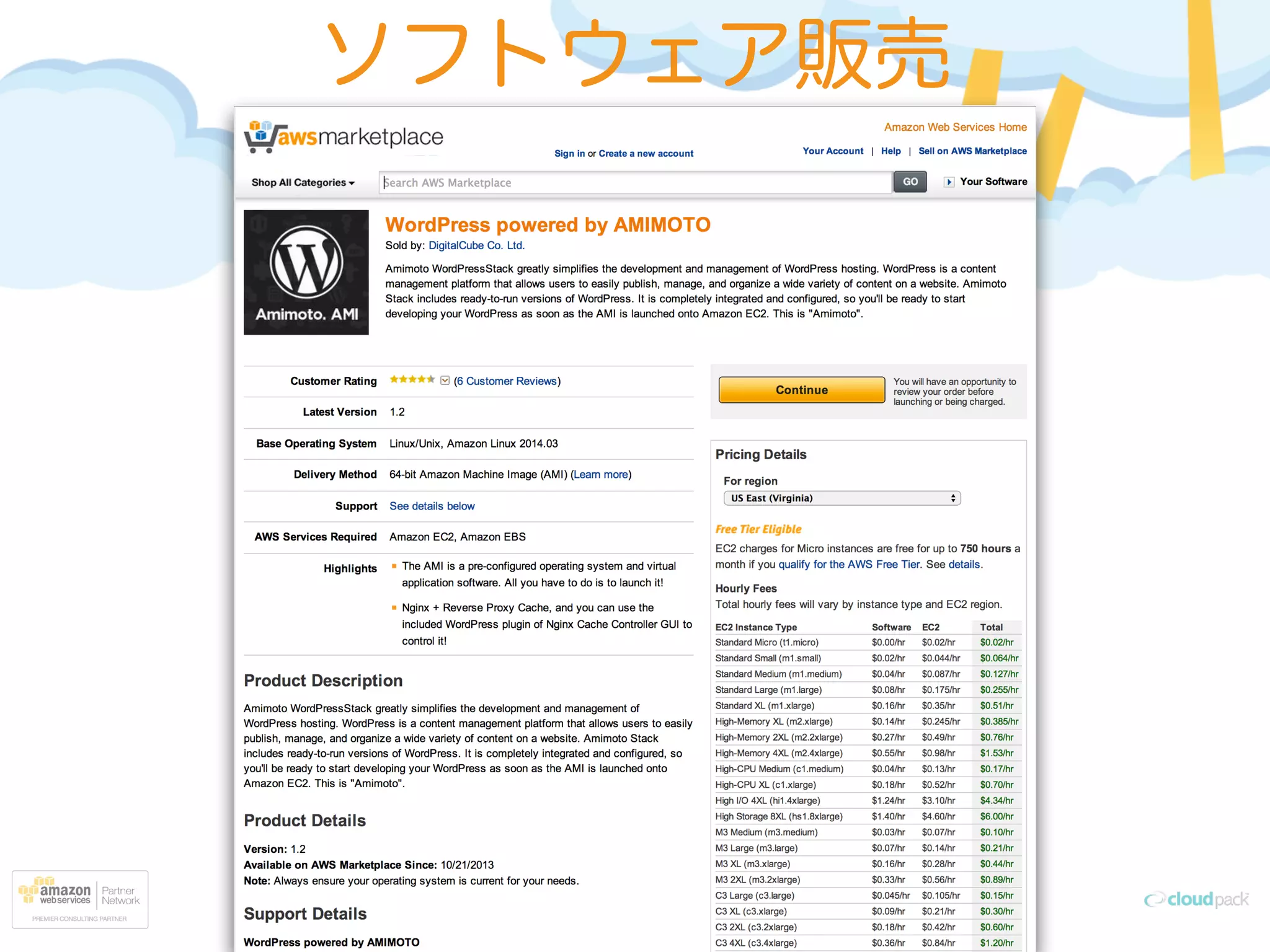The image size is (1270, 952).
Task: Select C3 4XL (c3.4xlarge) row
Action: pos(868,943)
